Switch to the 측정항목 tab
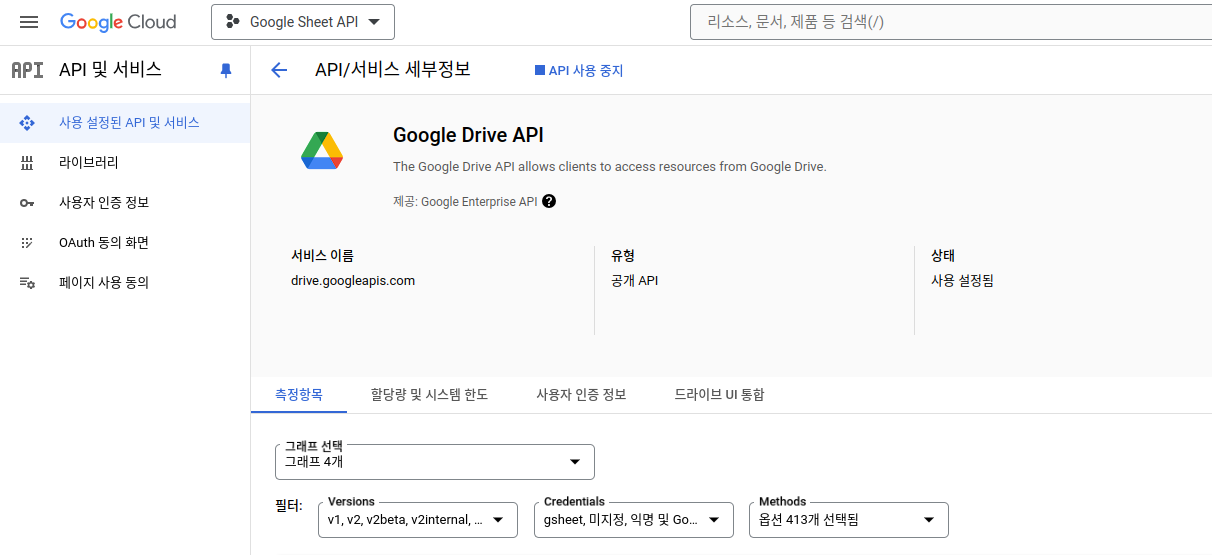The width and height of the screenshot is (1212, 555). pos(299,394)
